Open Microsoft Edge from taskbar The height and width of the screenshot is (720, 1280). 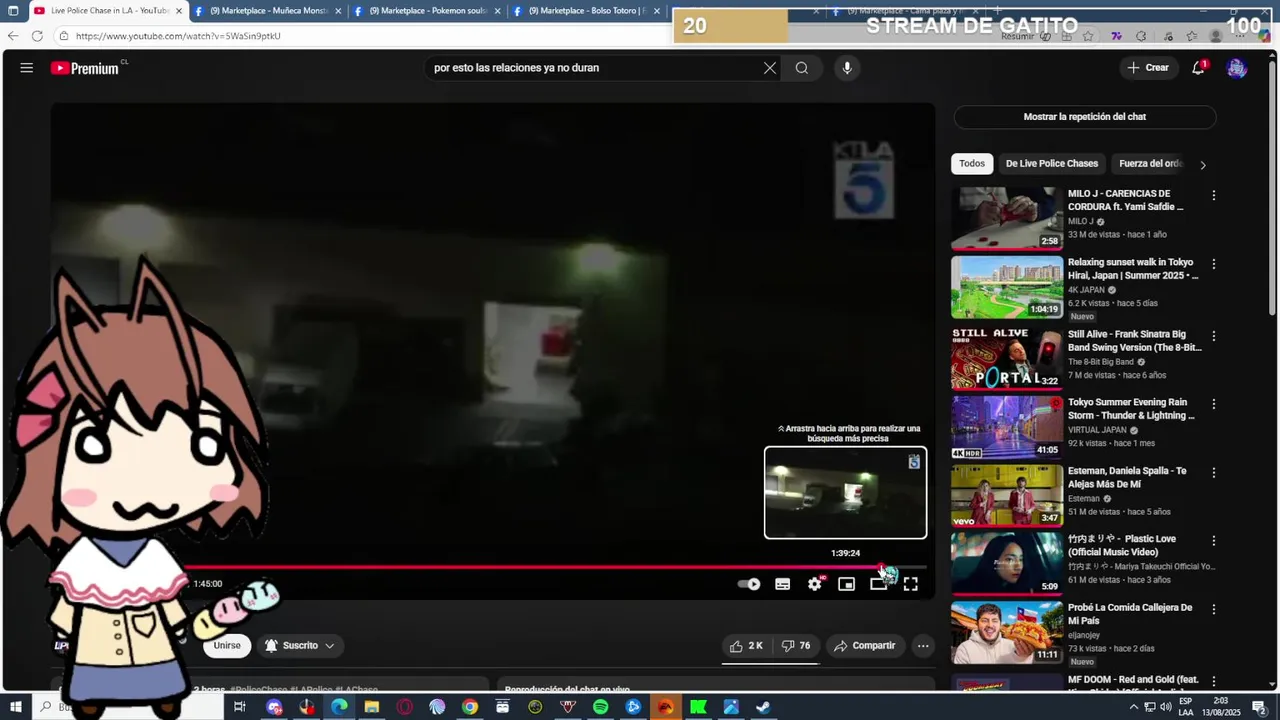pyautogui.click(x=339, y=707)
